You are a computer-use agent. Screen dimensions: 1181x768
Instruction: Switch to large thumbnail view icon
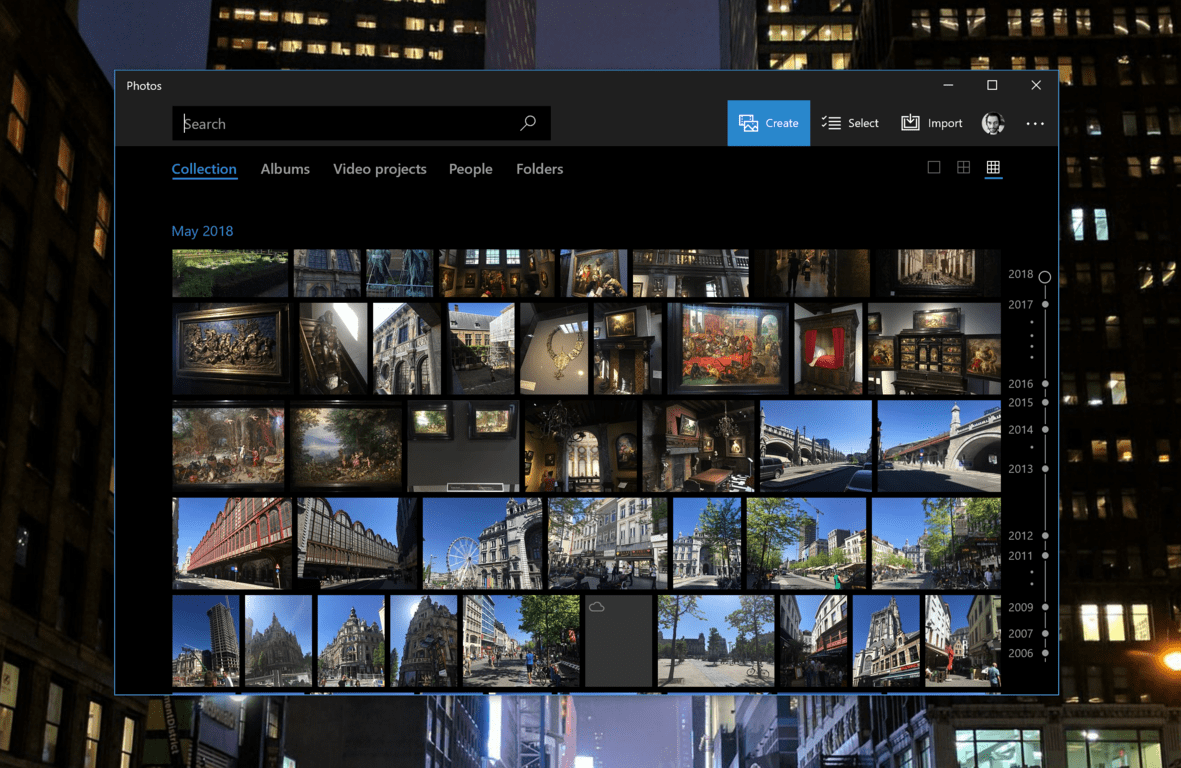[934, 167]
